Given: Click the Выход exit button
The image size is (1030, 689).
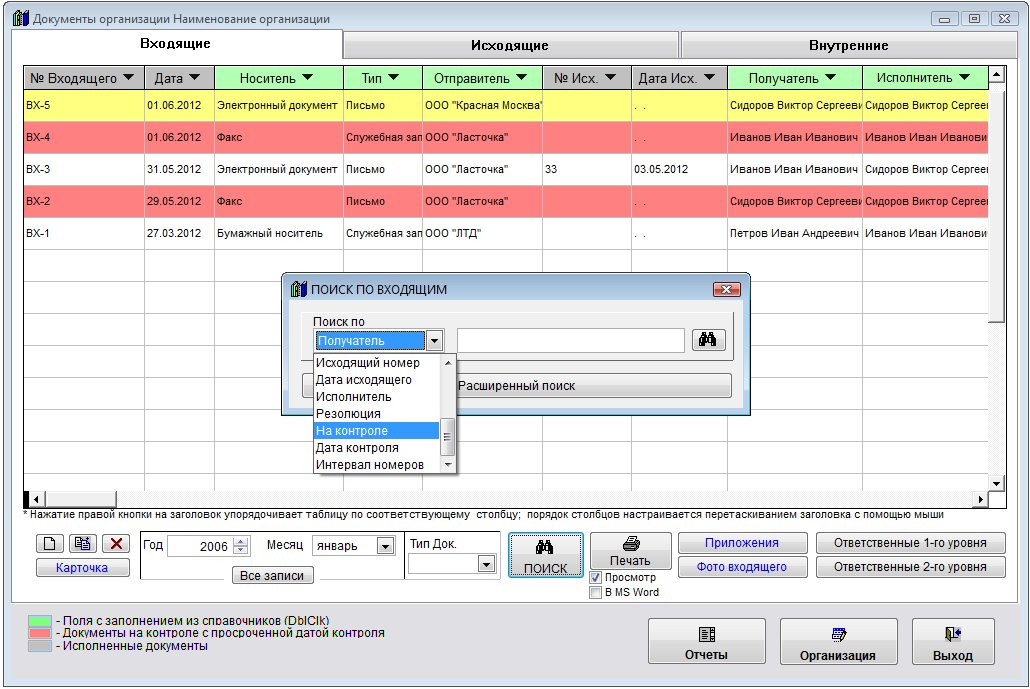Looking at the screenshot, I should tap(952, 642).
